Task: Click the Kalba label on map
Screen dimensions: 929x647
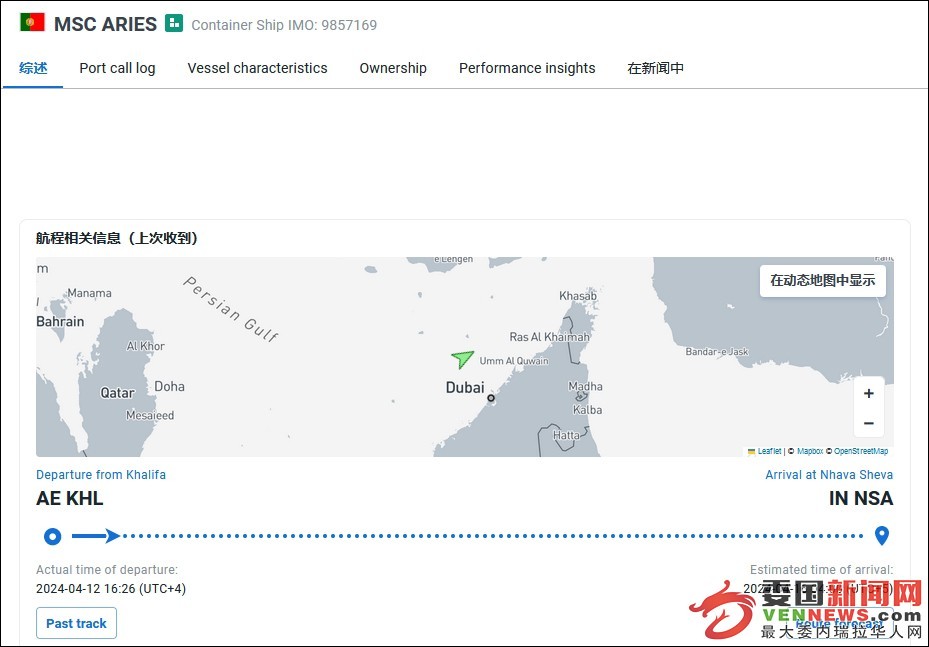Action: point(587,410)
